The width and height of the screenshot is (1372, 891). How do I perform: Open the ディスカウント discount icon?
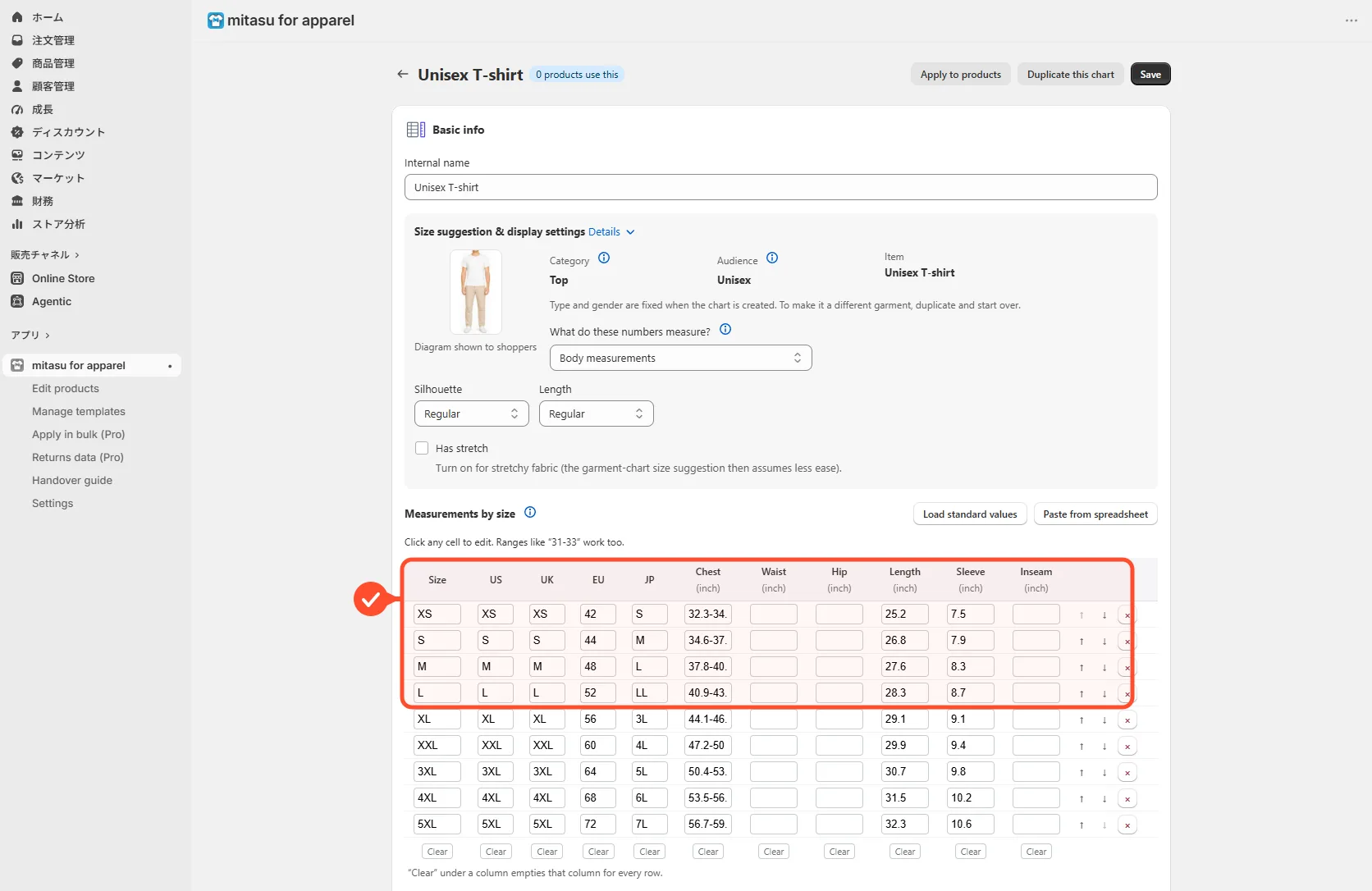pyautogui.click(x=17, y=132)
